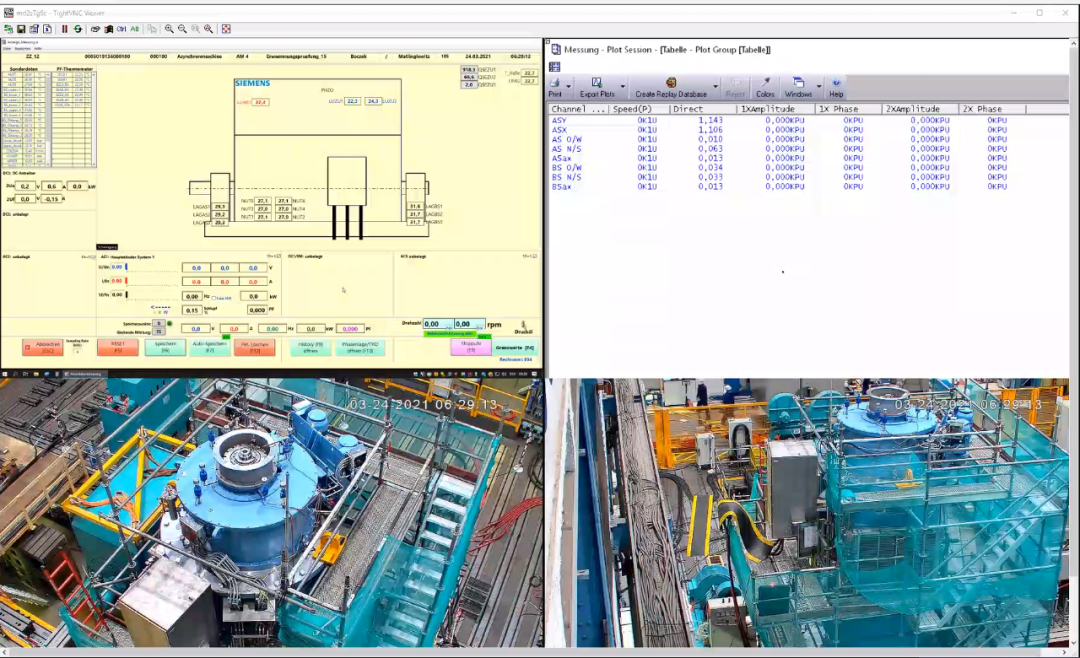Click the Abbrechen (ESC) button

tap(44, 347)
